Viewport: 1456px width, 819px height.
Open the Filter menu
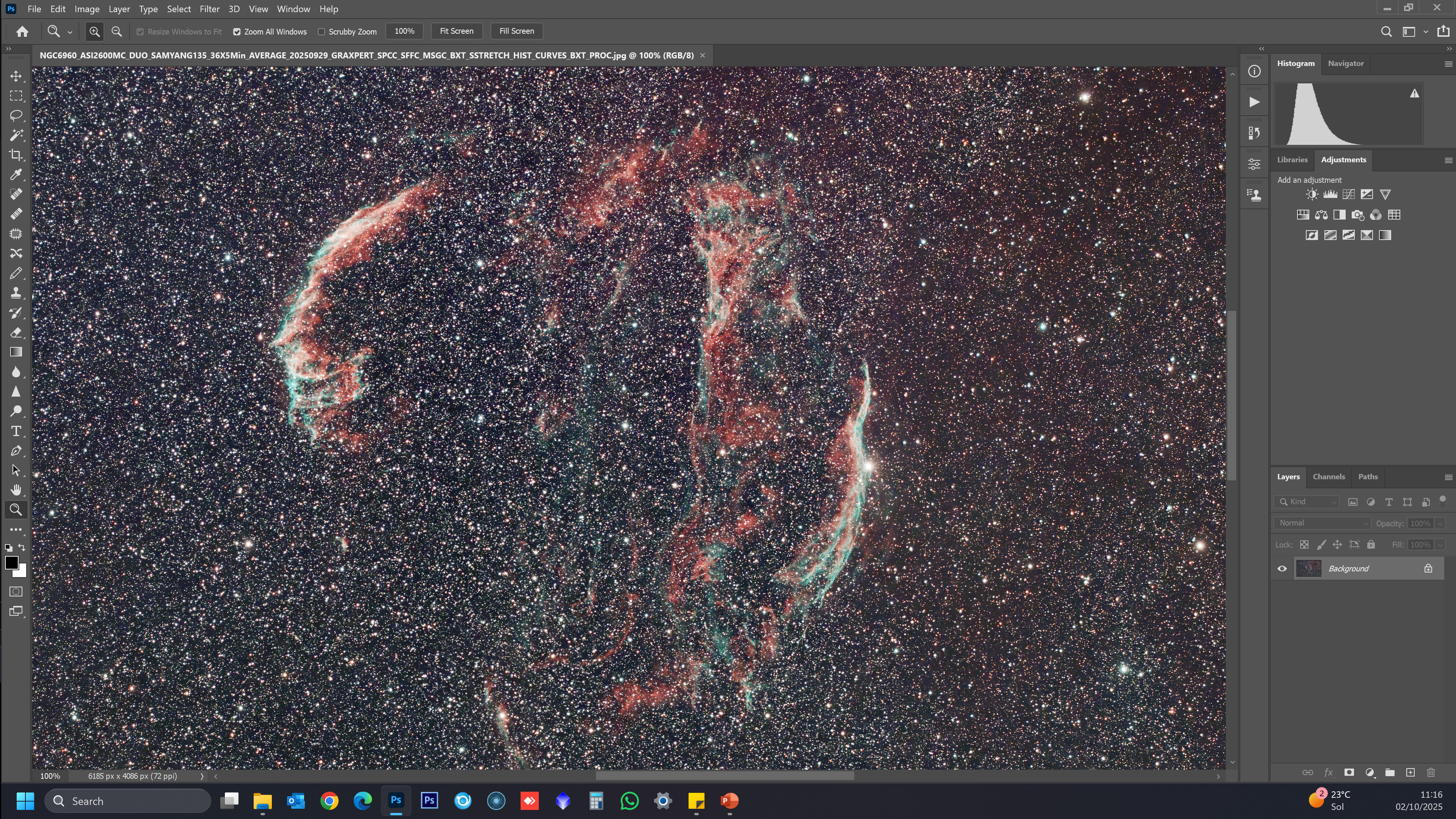coord(209,9)
